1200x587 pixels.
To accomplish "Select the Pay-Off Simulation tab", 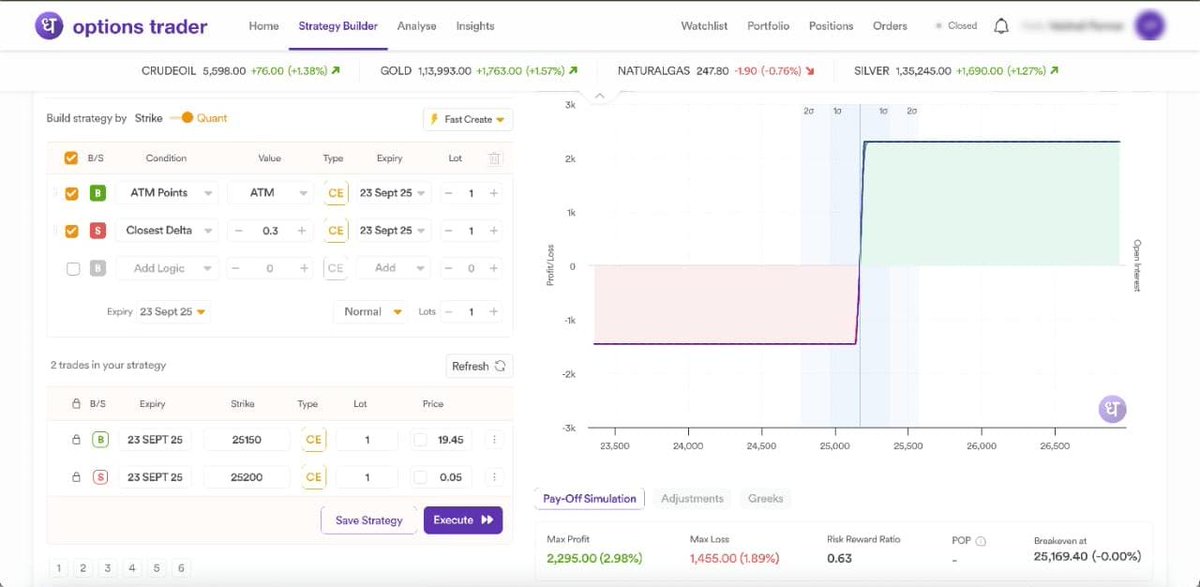I will click(590, 498).
